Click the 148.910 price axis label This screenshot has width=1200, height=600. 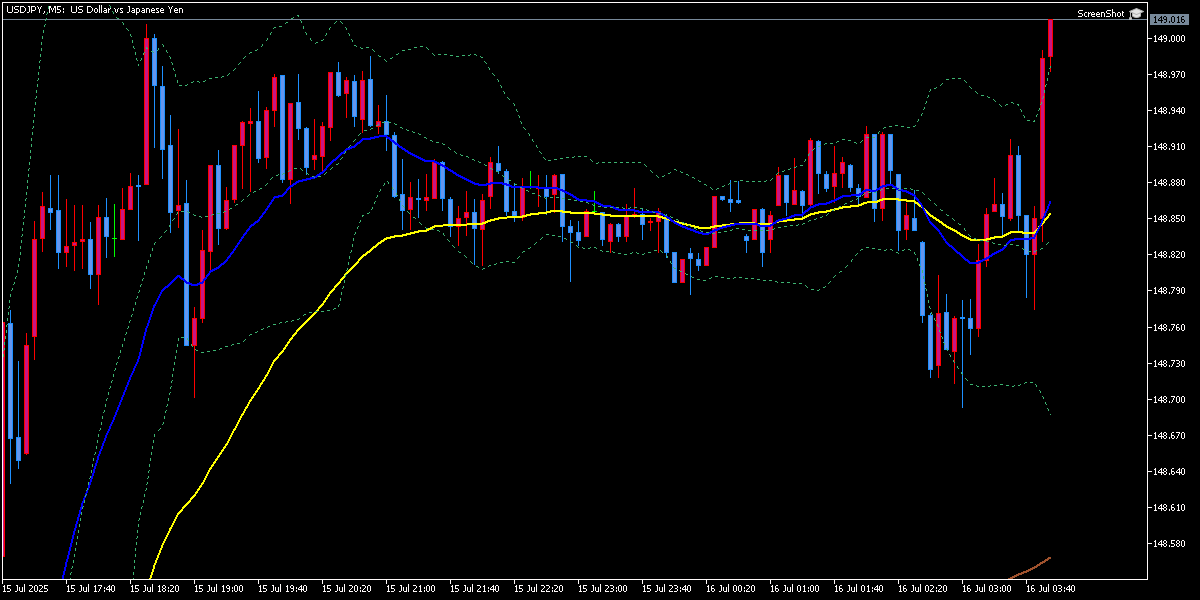[1169, 147]
